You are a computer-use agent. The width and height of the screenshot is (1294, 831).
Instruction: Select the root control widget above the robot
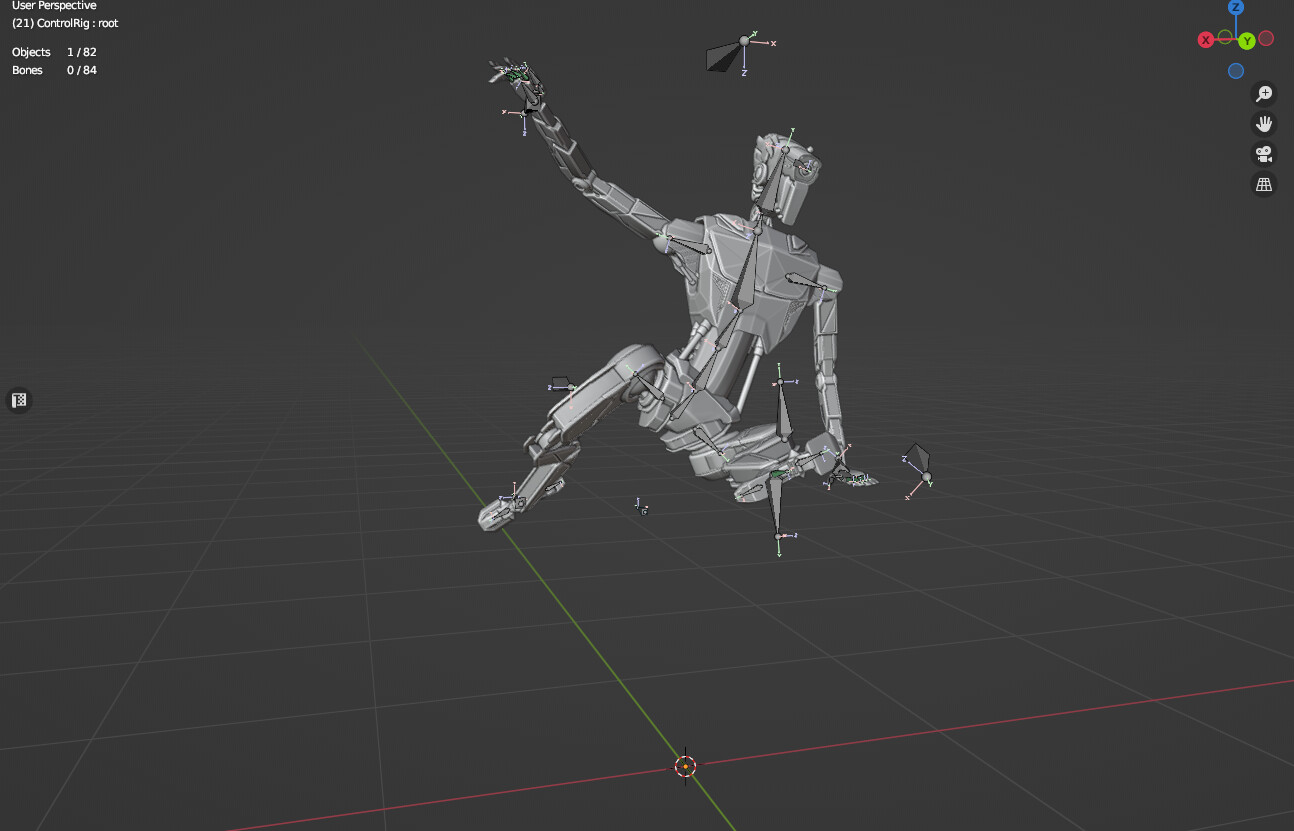743,40
